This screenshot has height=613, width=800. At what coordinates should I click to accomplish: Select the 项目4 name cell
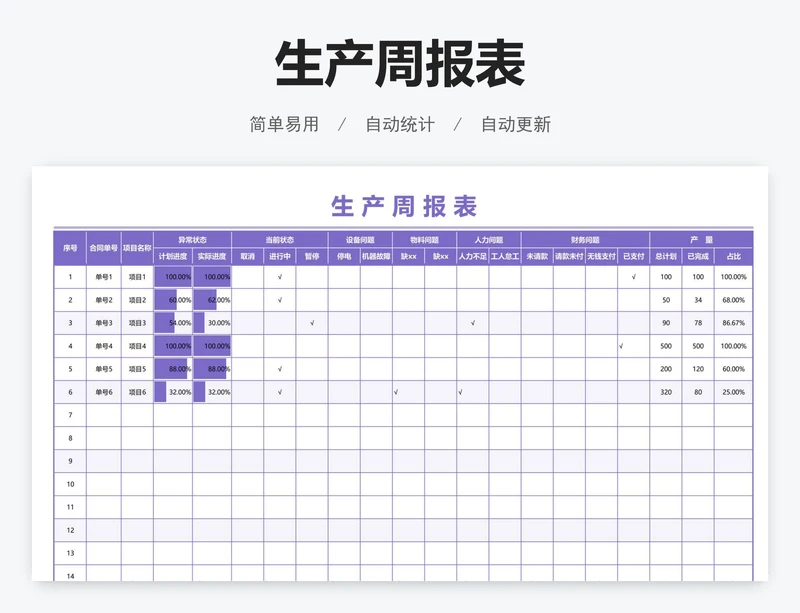pyautogui.click(x=137, y=346)
